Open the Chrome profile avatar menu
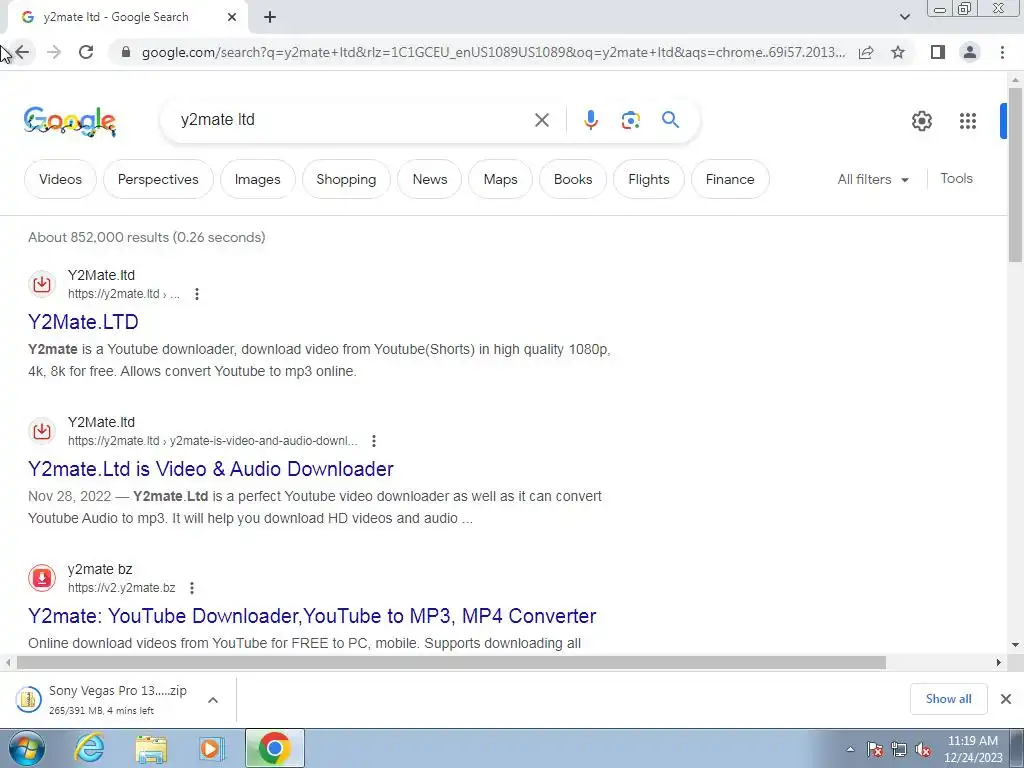The image size is (1024, 768). click(x=970, y=52)
